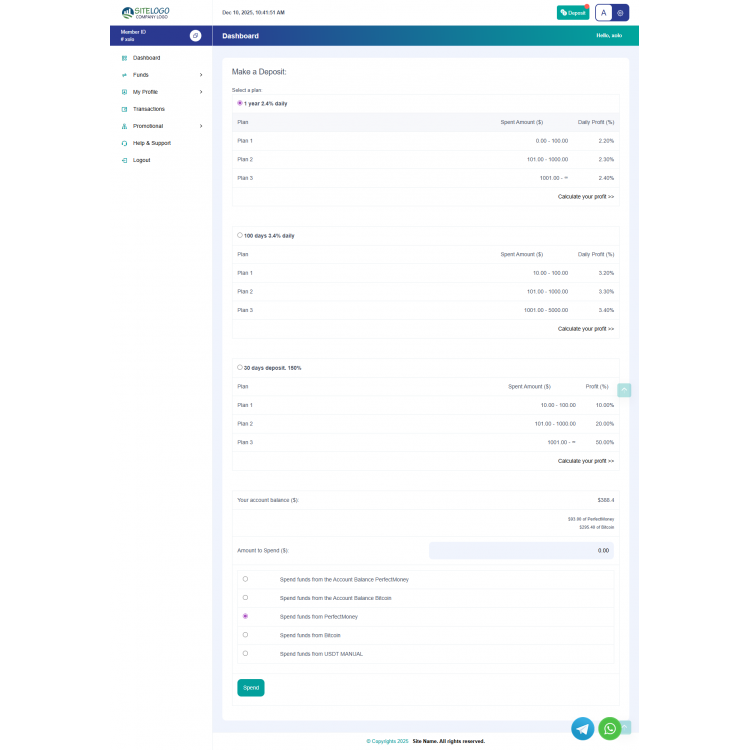The width and height of the screenshot is (750, 750).
Task: Click Calculate your profit under 1 year plan
Action: (x=586, y=197)
